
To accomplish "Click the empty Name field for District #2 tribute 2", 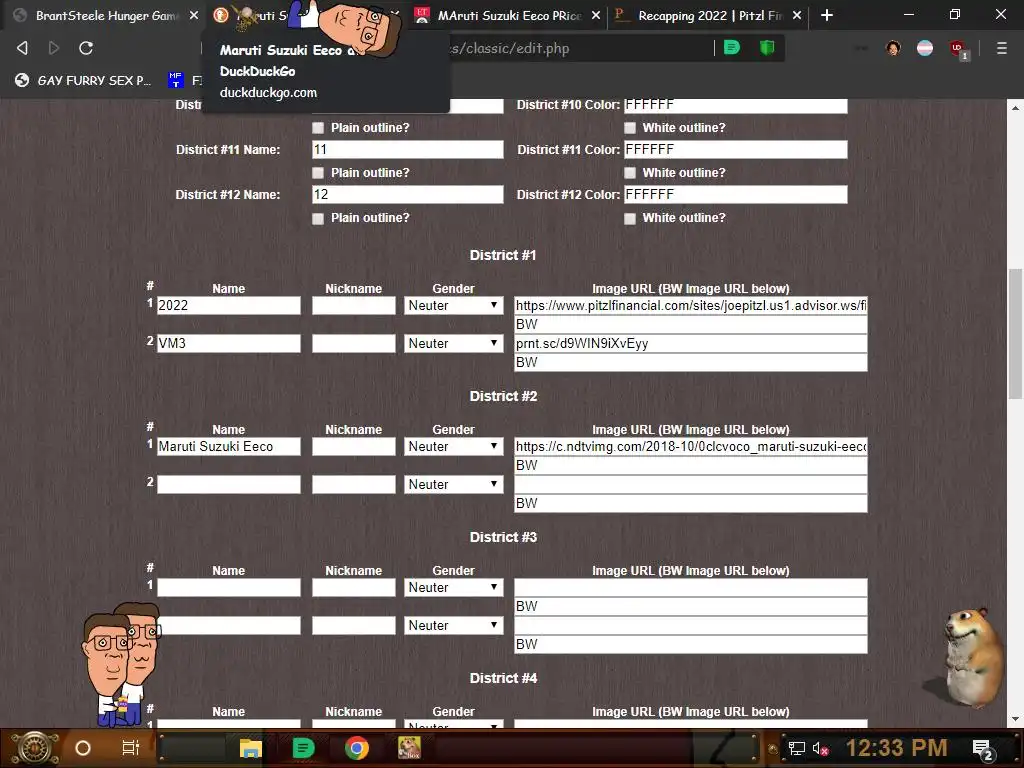I will click(229, 485).
